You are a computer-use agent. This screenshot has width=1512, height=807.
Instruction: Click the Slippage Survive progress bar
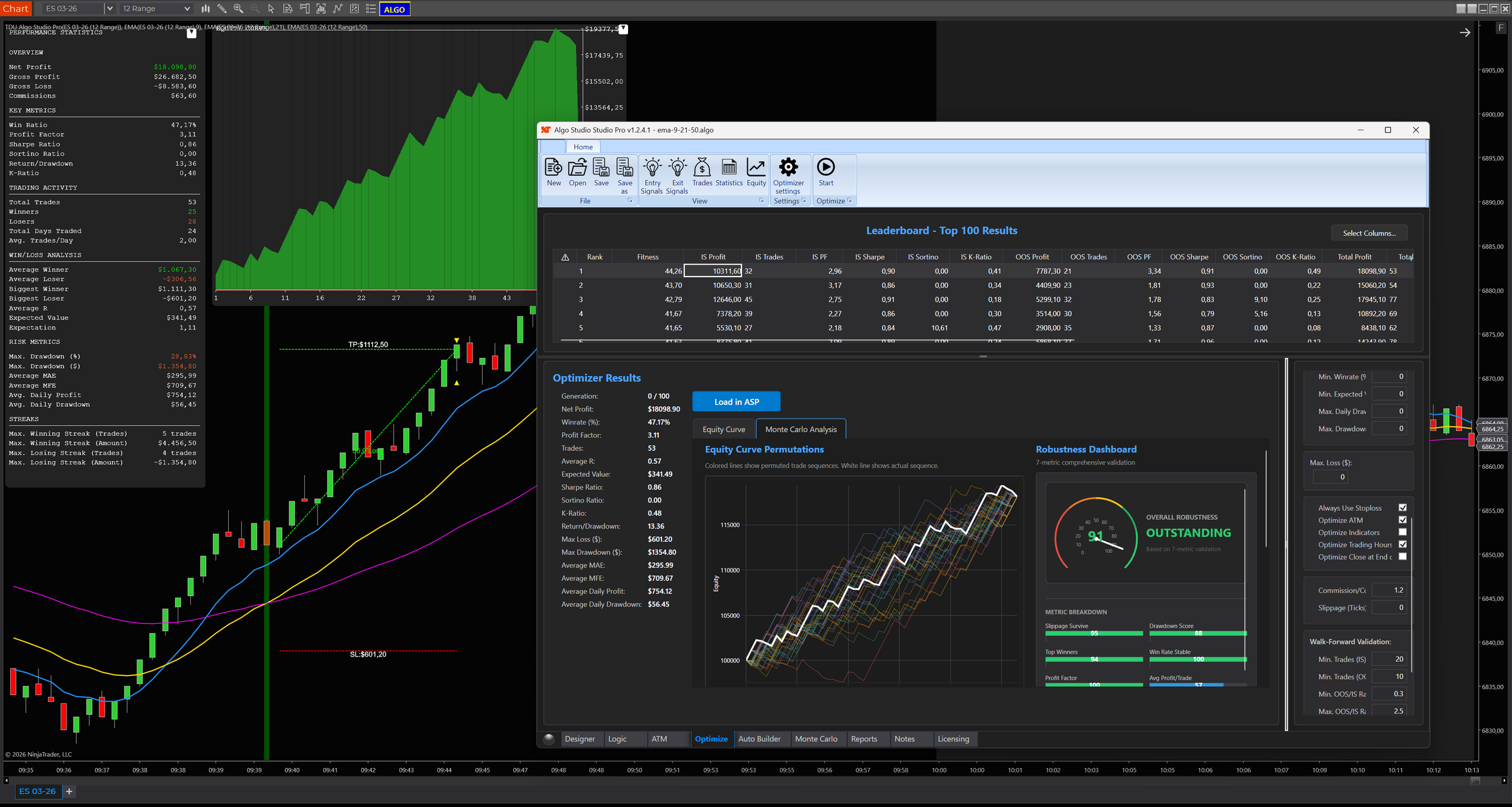pyautogui.click(x=1094, y=633)
